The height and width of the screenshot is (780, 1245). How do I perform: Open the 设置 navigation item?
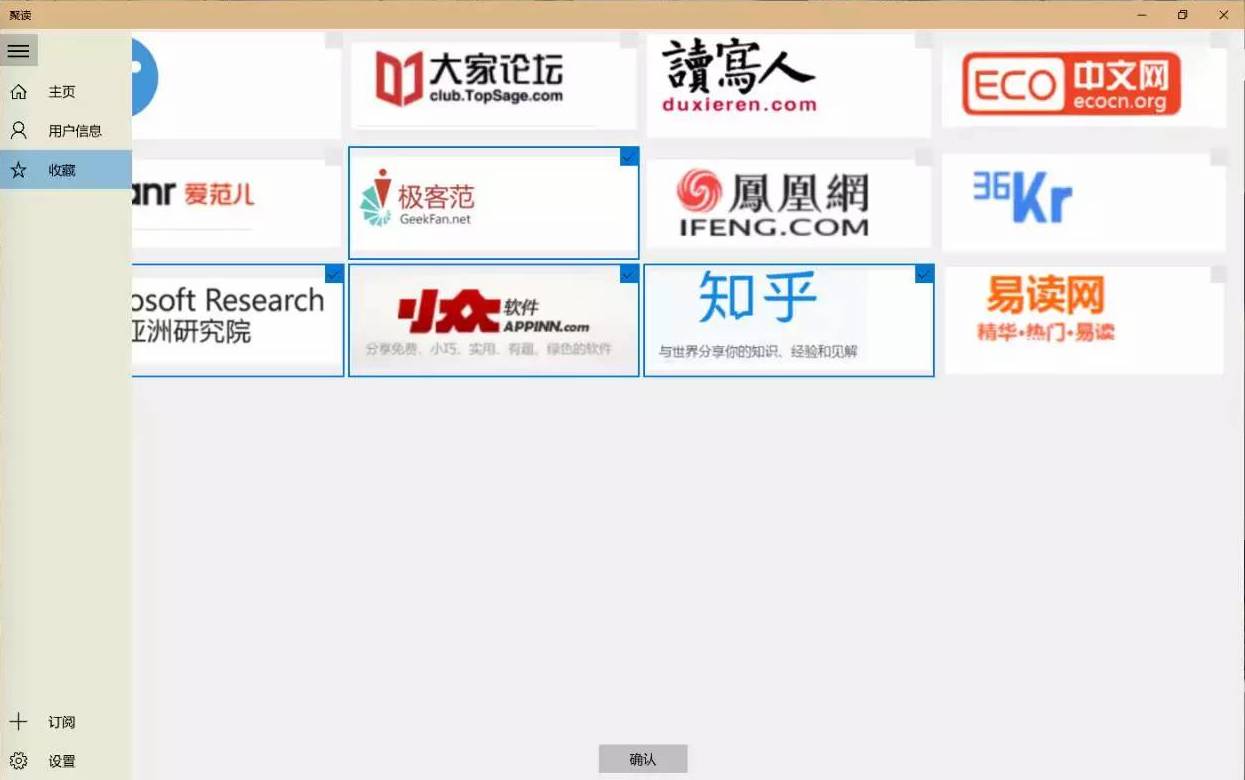(66, 761)
